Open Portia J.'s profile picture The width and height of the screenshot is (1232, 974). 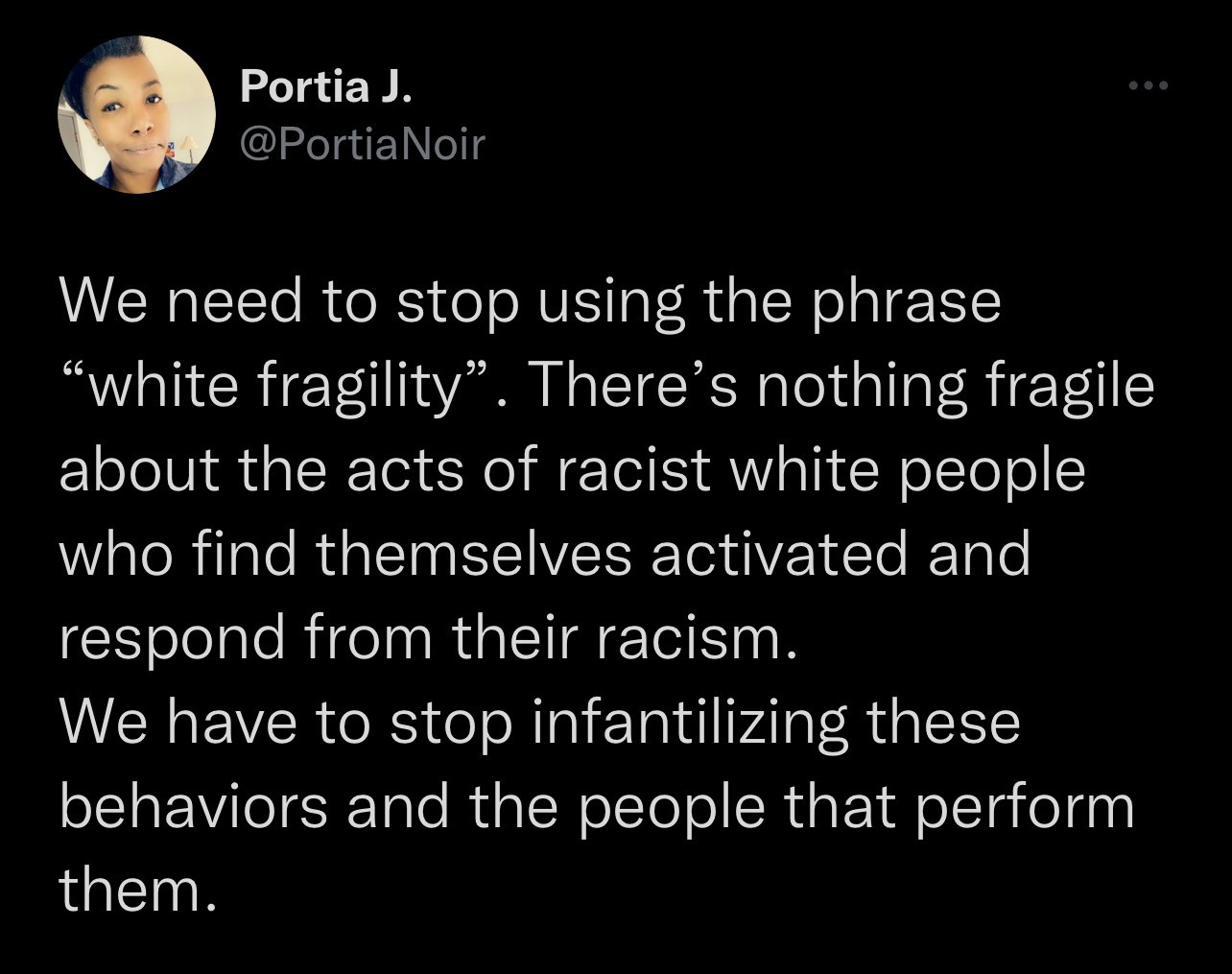pyautogui.click(x=136, y=113)
